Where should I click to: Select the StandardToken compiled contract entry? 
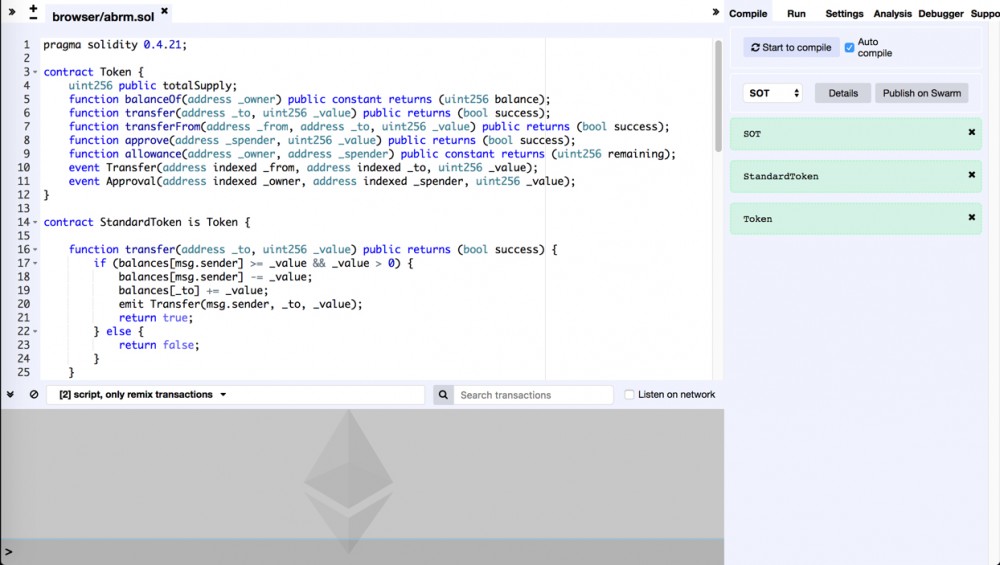point(856,177)
